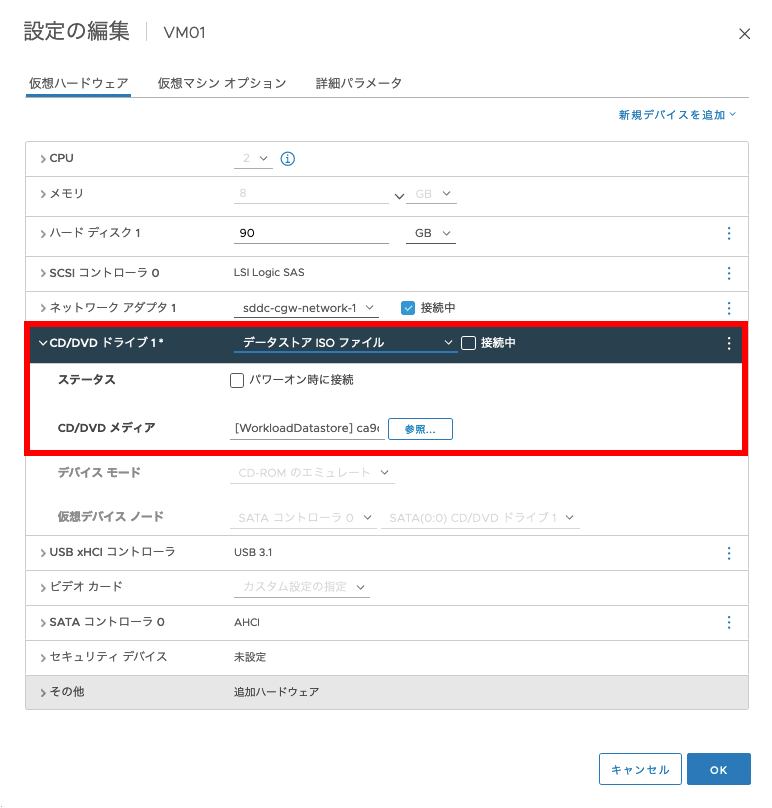Image resolution: width=772 pixels, height=808 pixels.
Task: Open カスタム設定の指定 video card dropdown
Action: pos(302,587)
